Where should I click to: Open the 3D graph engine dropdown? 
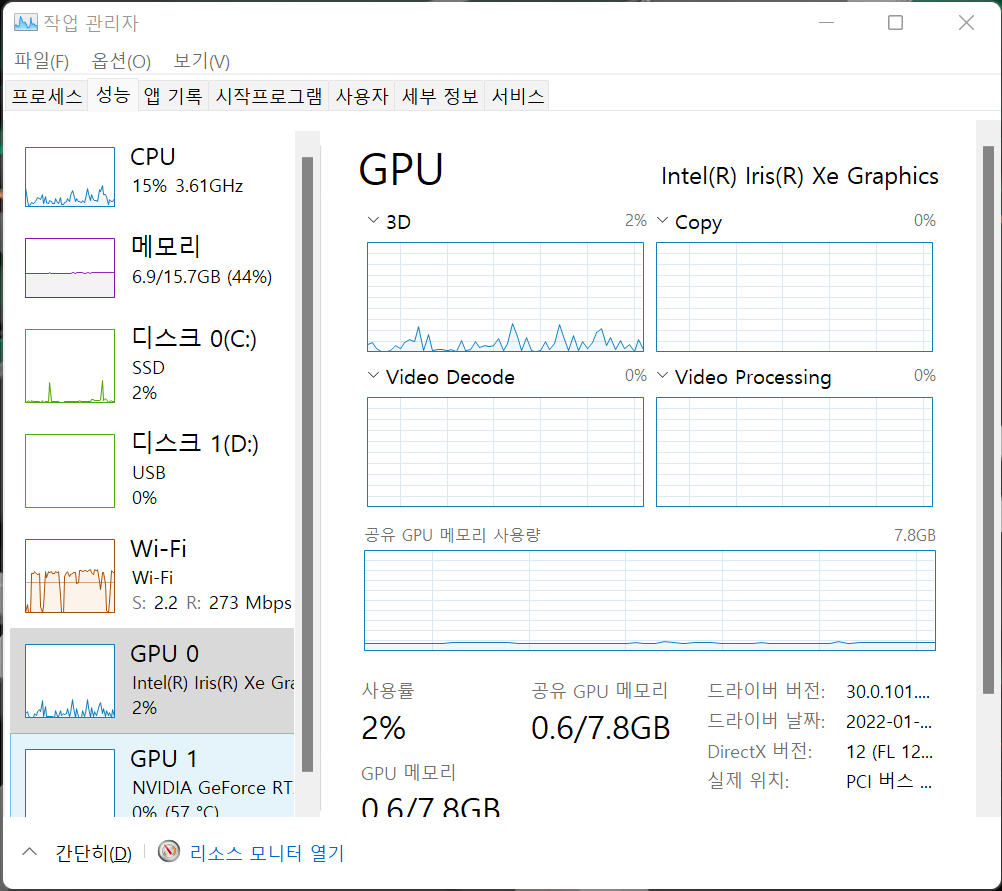374,221
